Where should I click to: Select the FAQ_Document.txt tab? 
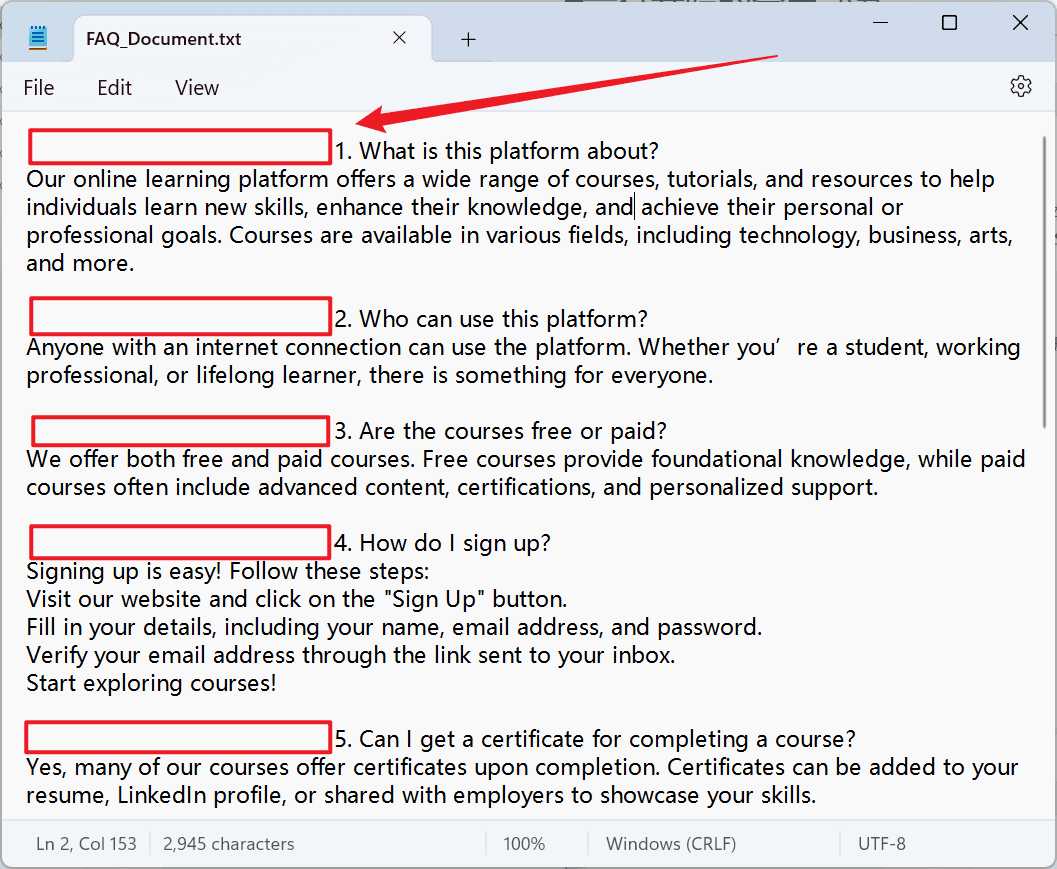[x=163, y=39]
